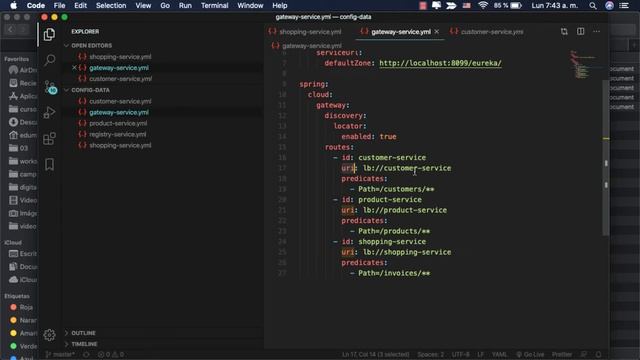Open the Terminal menu

(x=214, y=6)
